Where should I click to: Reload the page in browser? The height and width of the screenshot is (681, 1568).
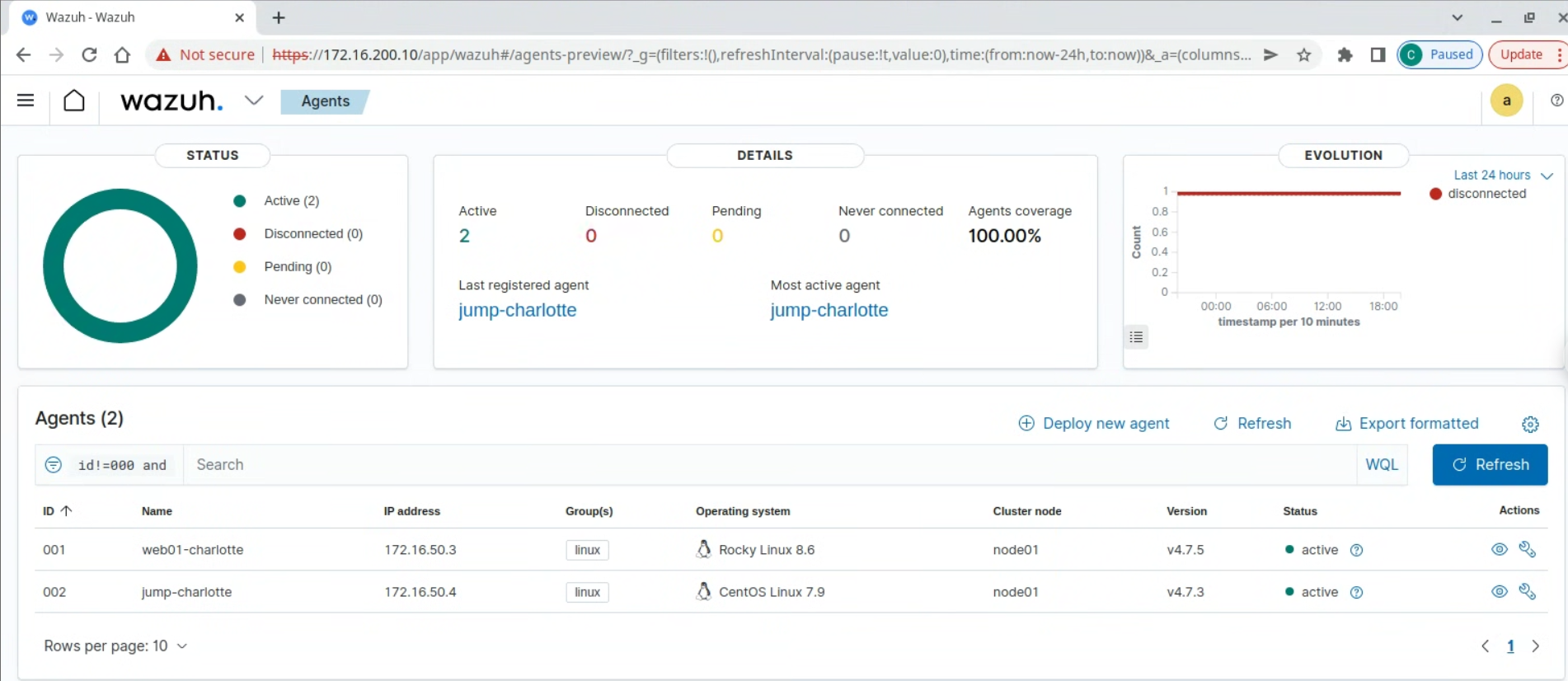89,55
